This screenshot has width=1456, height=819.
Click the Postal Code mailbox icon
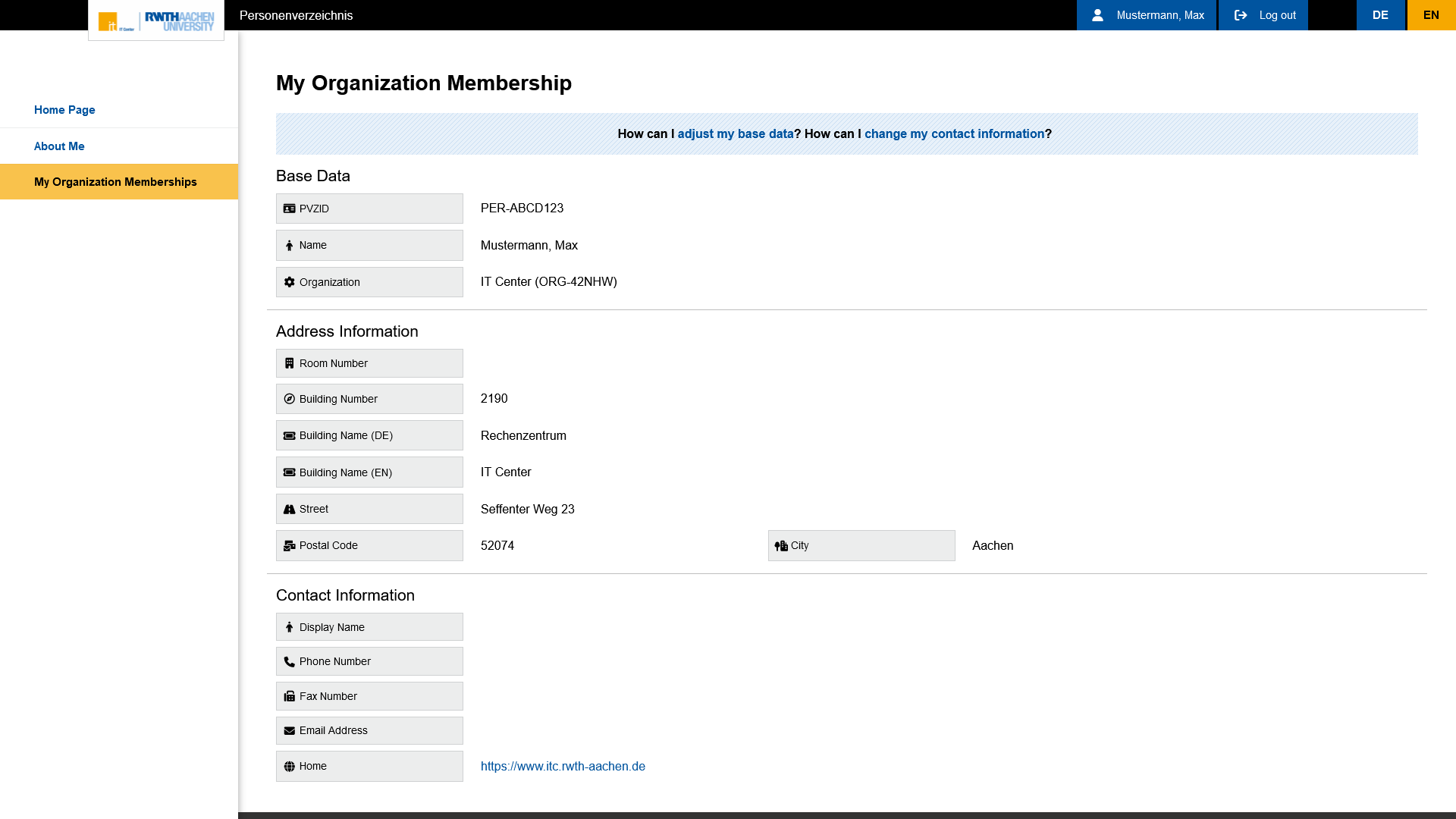click(x=289, y=546)
